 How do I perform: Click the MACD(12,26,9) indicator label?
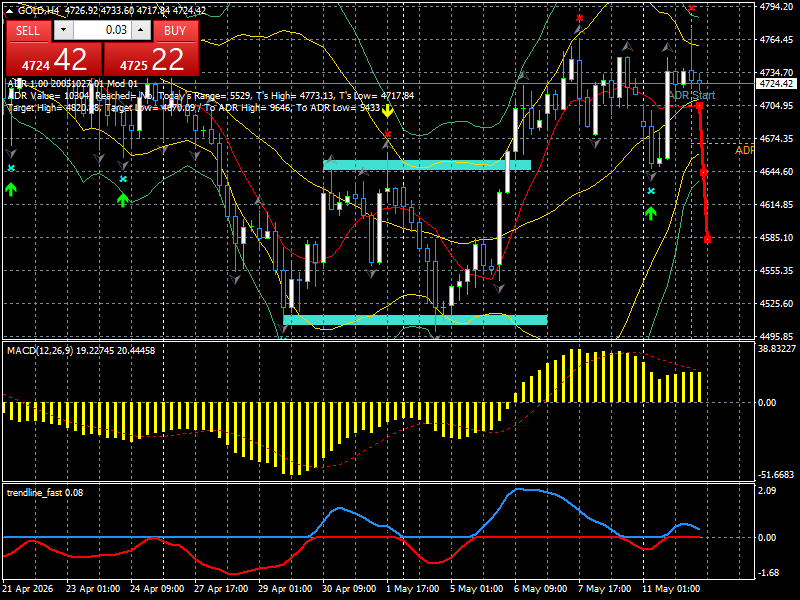coord(81,351)
